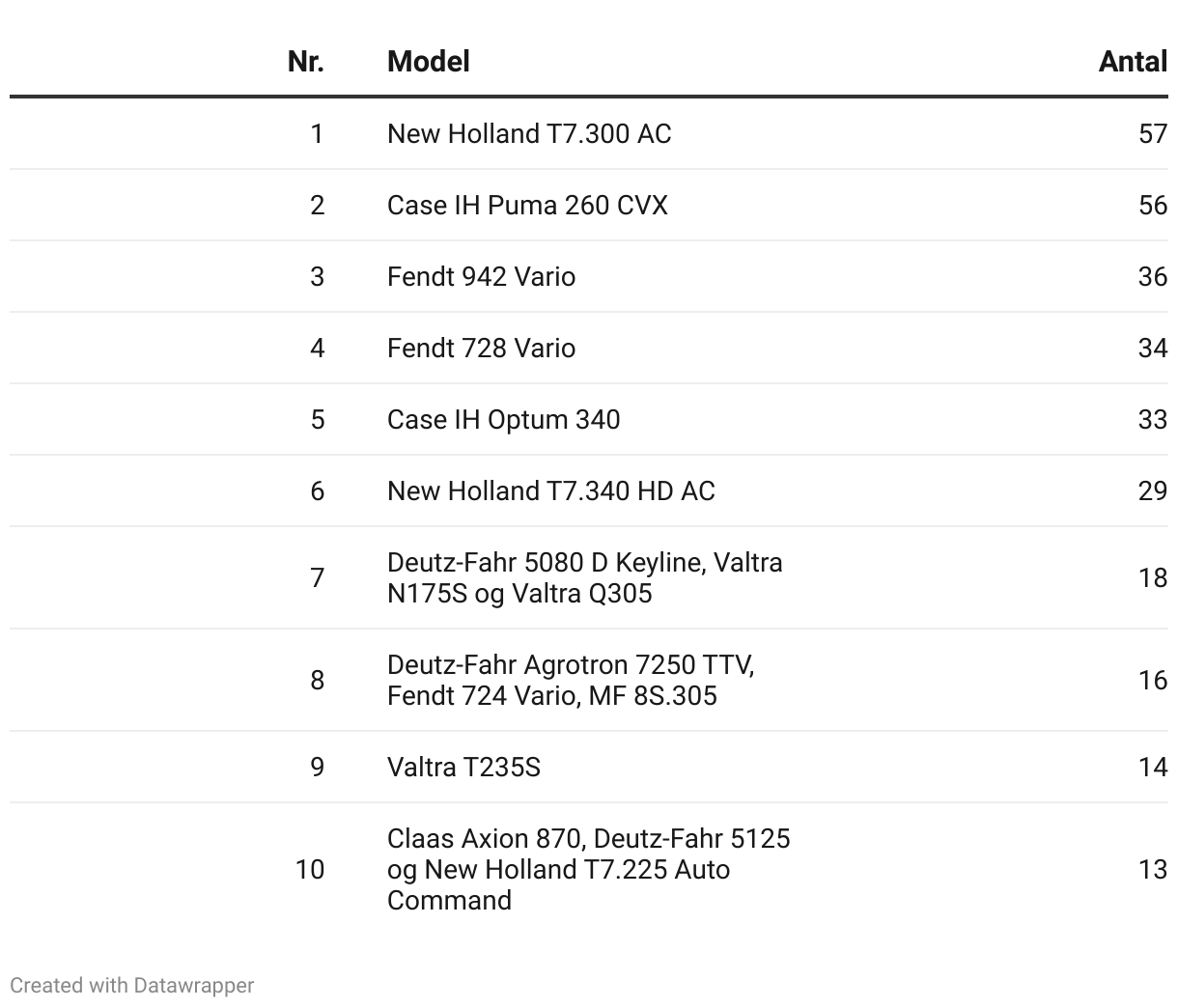Click New Holland T7.340 HD AC
1178x1008 pixels.
(x=550, y=490)
